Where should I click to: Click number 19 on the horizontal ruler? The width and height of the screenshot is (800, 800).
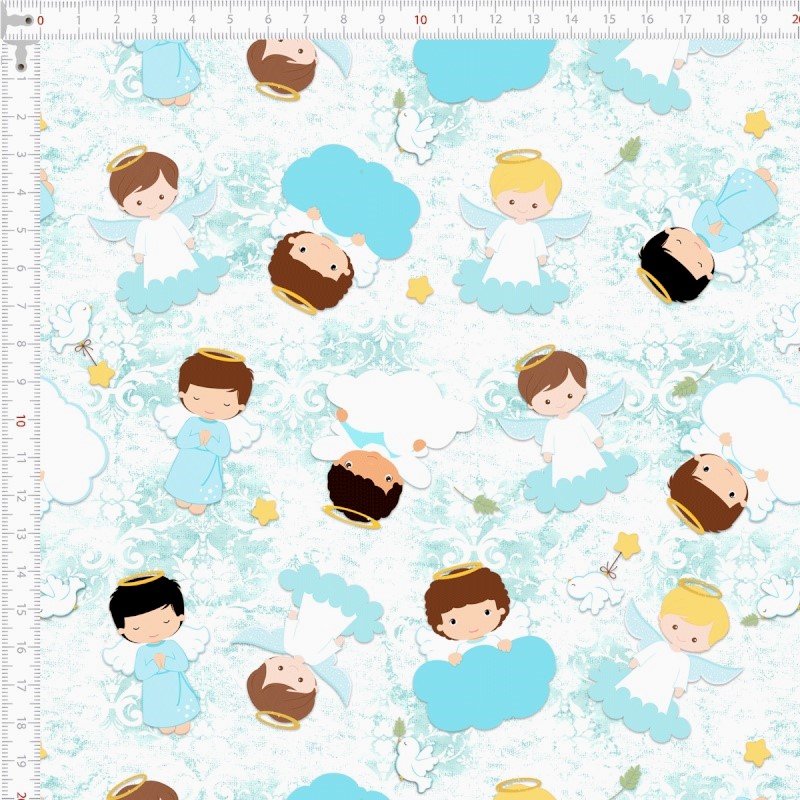761,19
